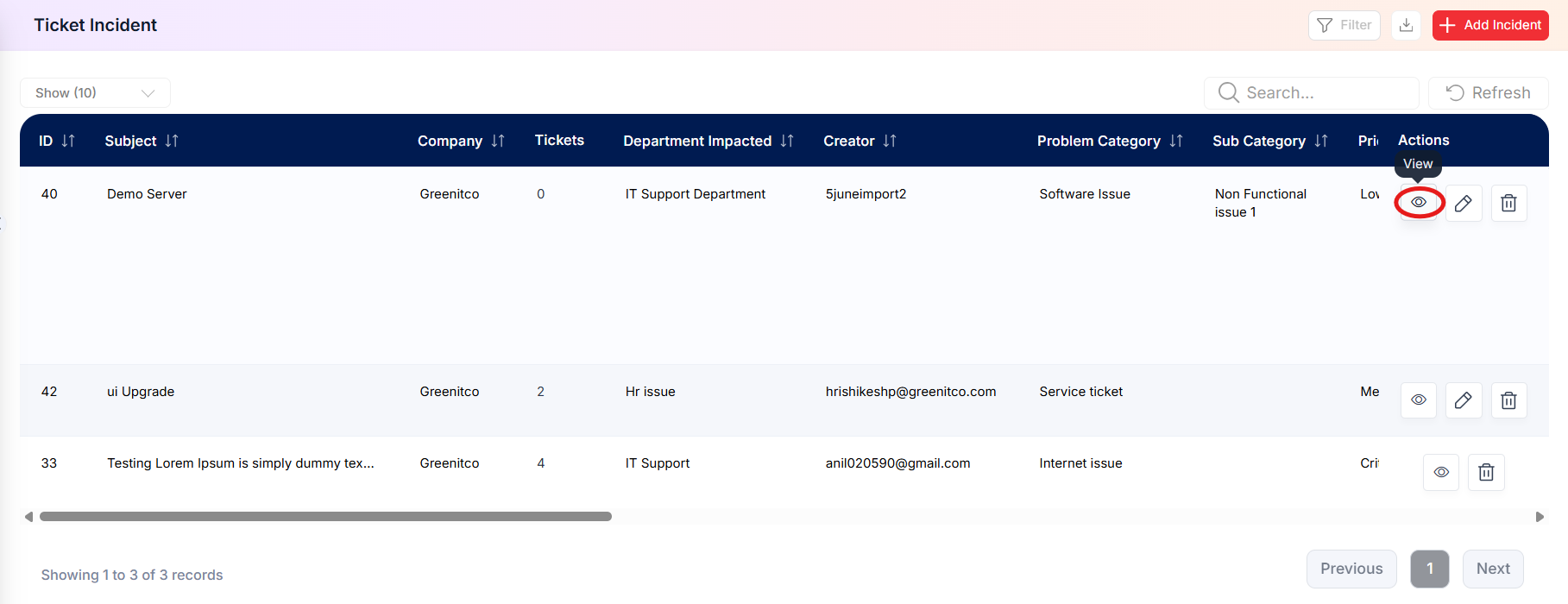
Task: Click the 'ui Upgrade' subject cell
Action: pos(141,392)
